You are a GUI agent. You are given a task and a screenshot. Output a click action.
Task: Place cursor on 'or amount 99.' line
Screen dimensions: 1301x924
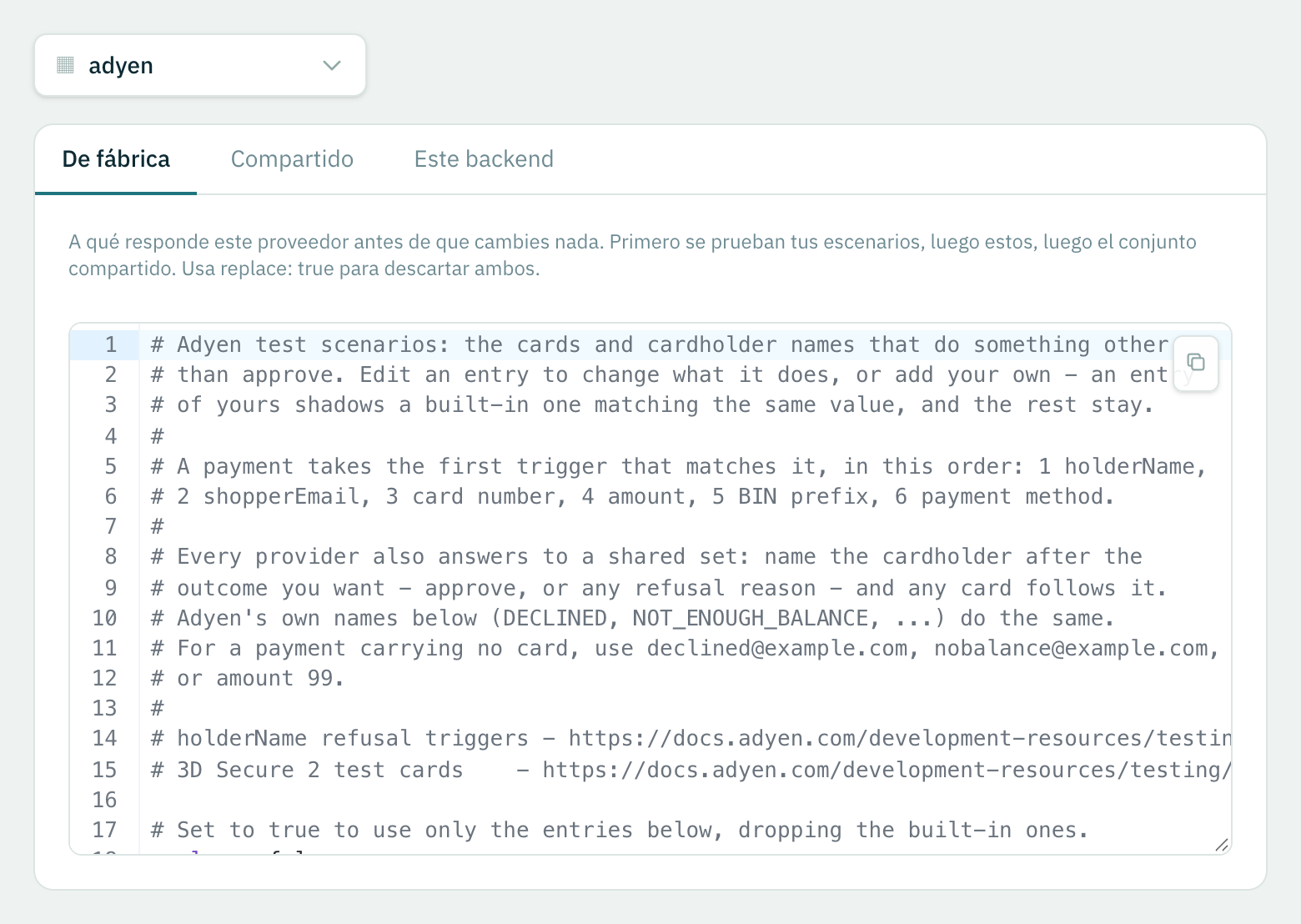248,678
